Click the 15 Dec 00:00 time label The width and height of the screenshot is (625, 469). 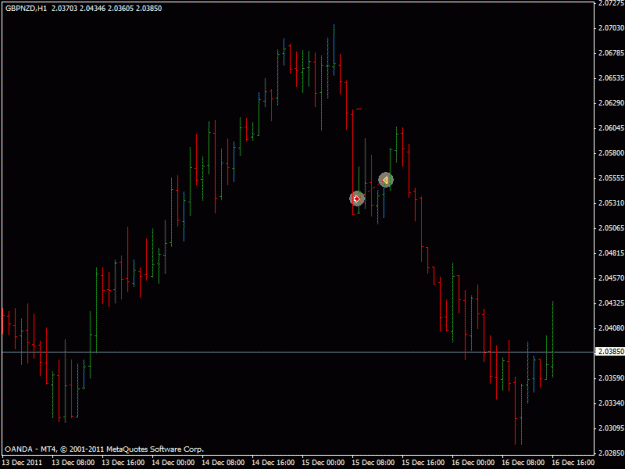click(x=323, y=463)
